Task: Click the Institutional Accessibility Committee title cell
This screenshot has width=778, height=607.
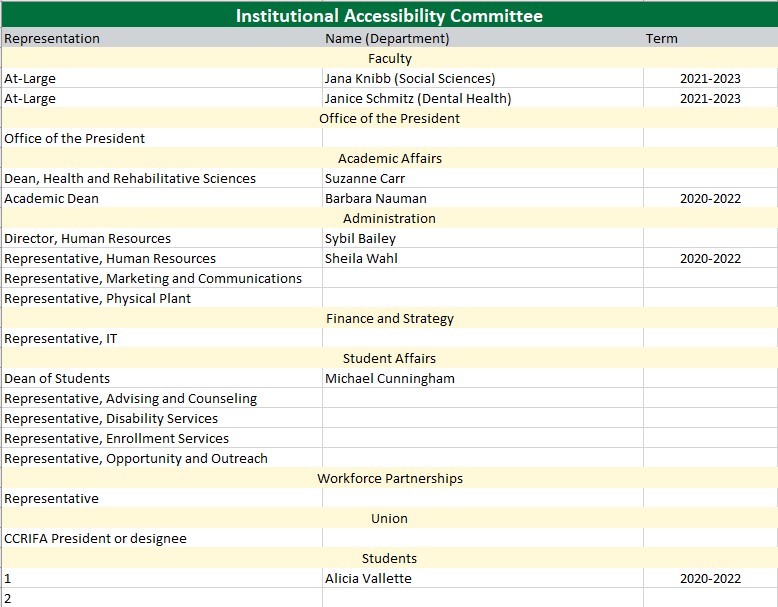Action: click(x=389, y=16)
